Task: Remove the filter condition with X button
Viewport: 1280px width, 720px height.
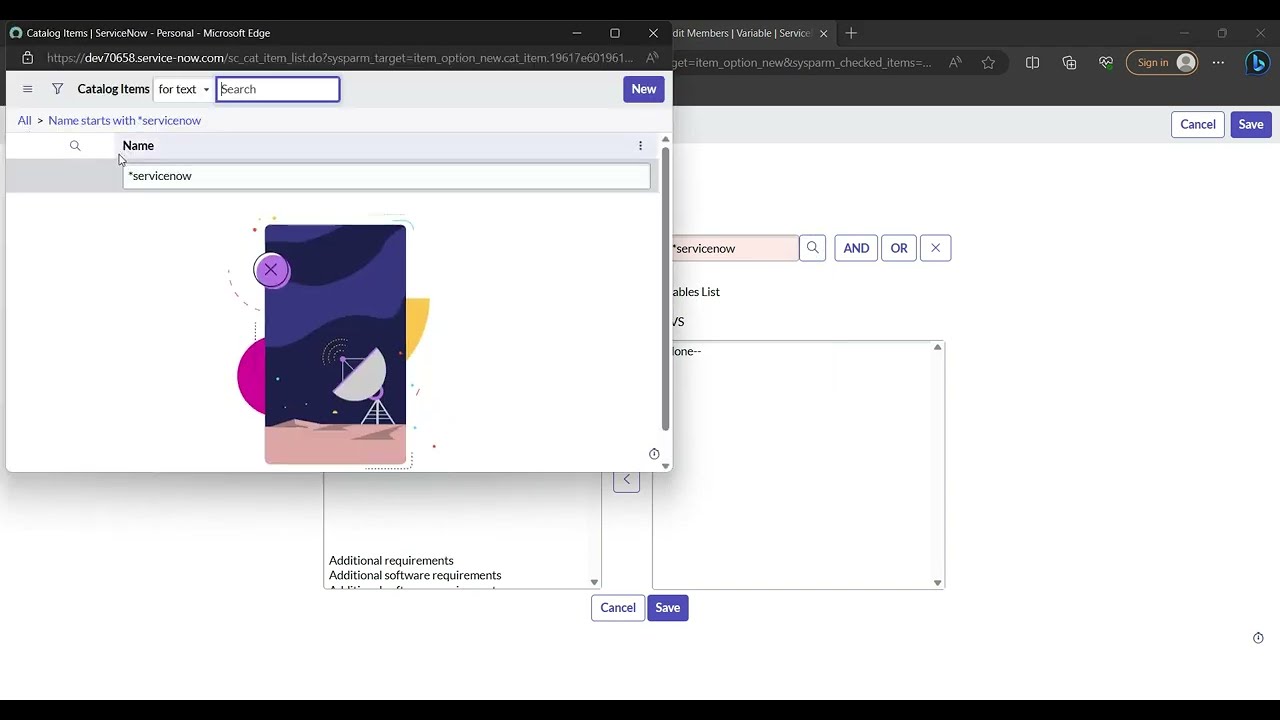Action: pos(936,248)
